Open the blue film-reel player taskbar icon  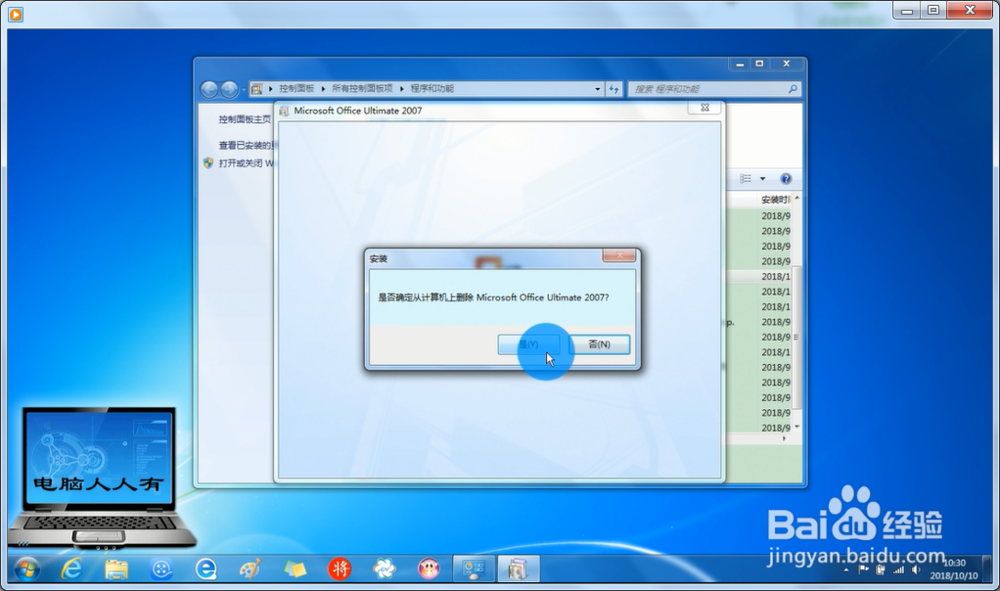click(x=161, y=569)
